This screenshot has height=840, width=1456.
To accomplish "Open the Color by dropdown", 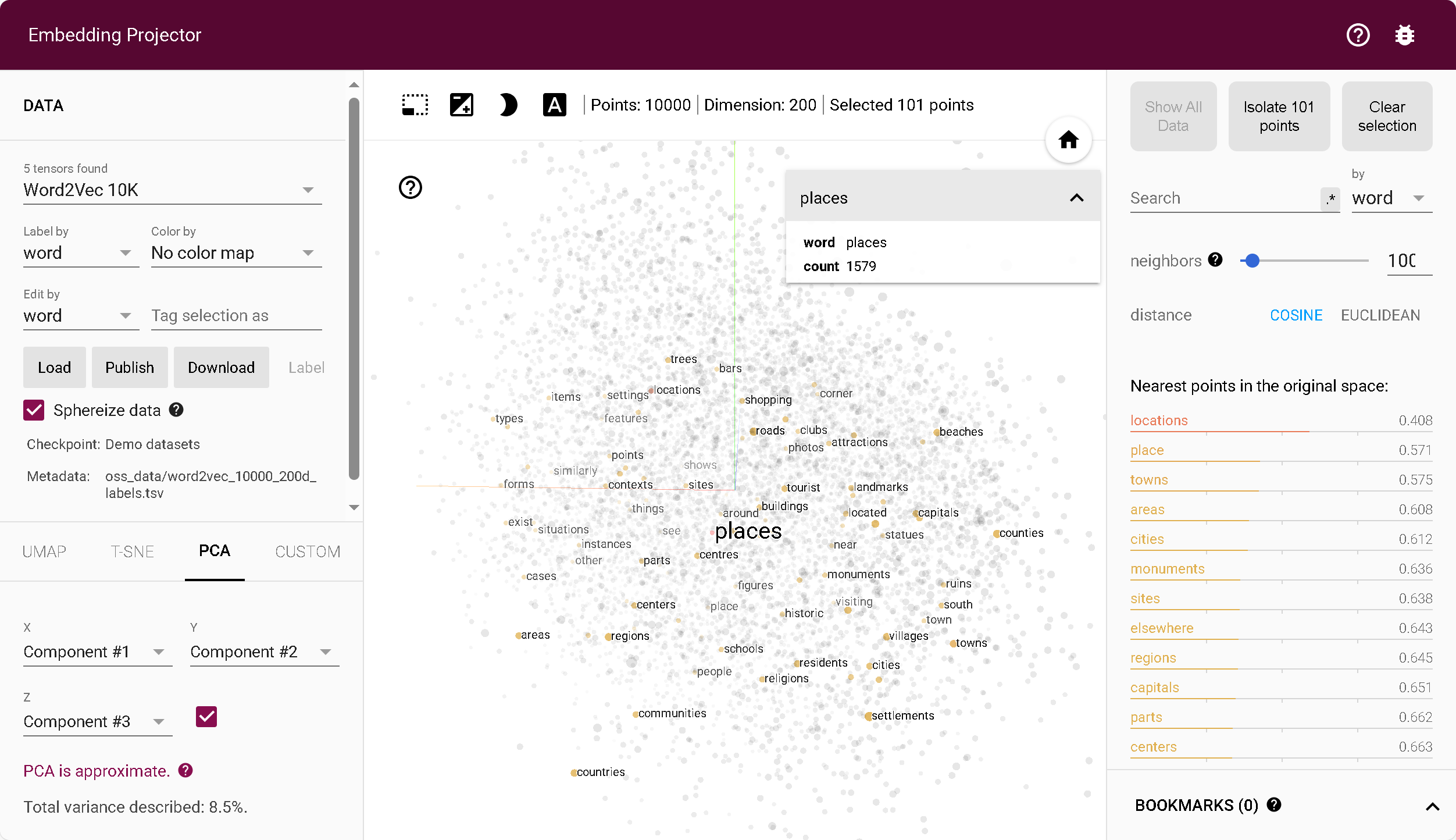I will click(x=236, y=253).
